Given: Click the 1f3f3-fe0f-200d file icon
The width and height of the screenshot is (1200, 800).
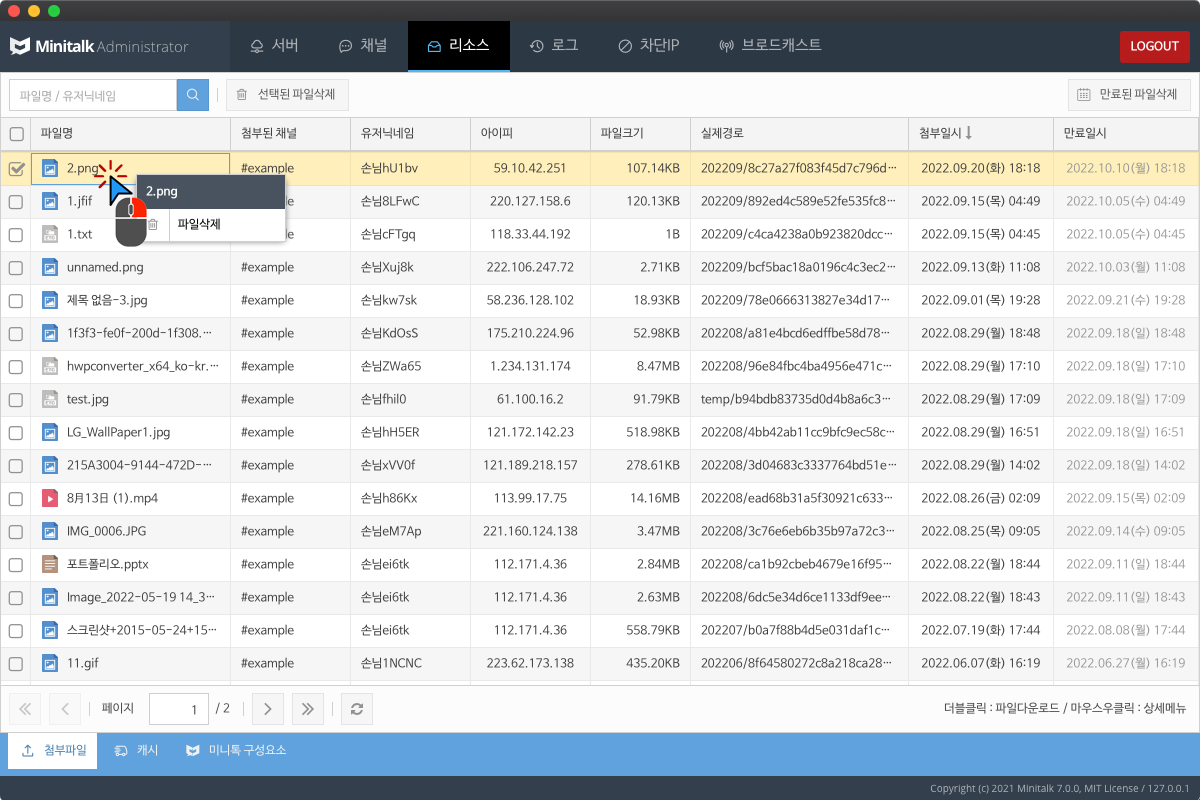Looking at the screenshot, I should coord(50,334).
